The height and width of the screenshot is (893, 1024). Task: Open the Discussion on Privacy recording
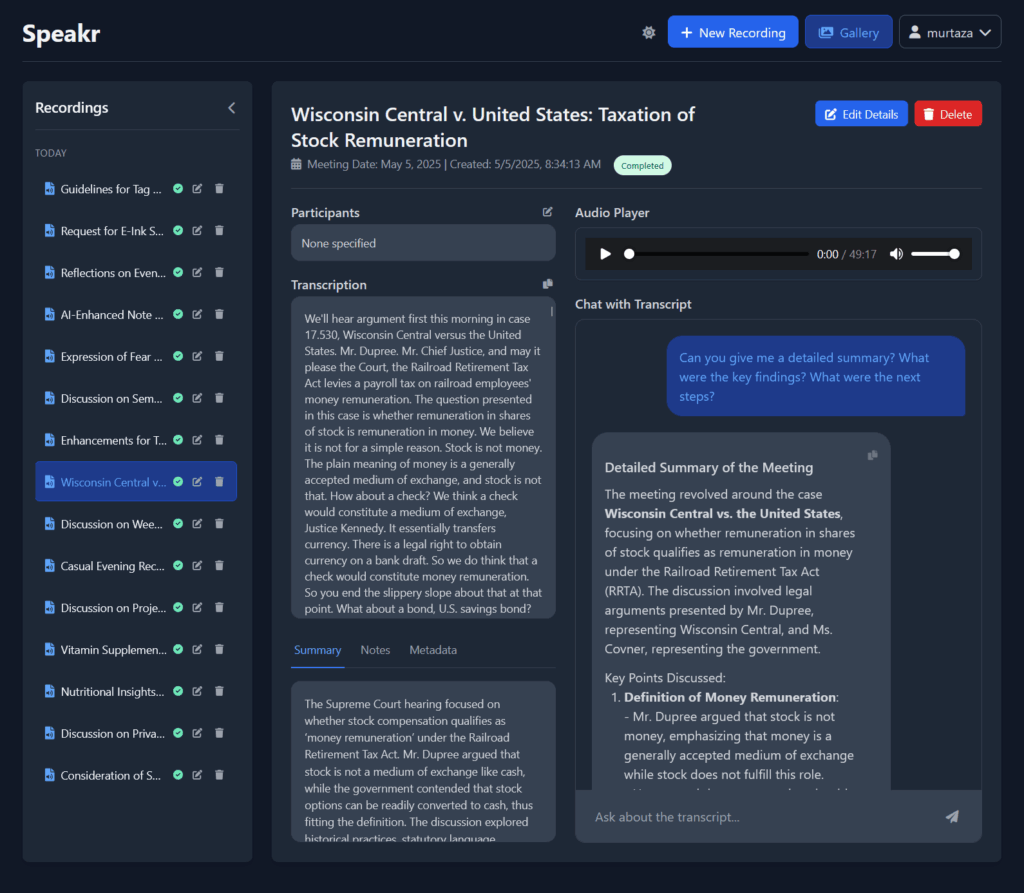(x=111, y=734)
